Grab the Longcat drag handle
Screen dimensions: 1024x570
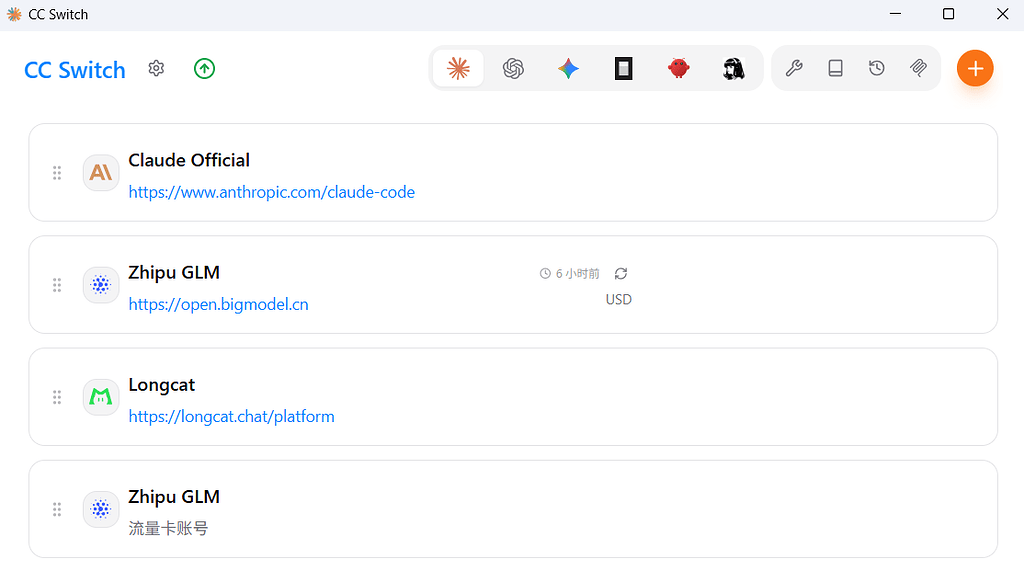click(57, 397)
